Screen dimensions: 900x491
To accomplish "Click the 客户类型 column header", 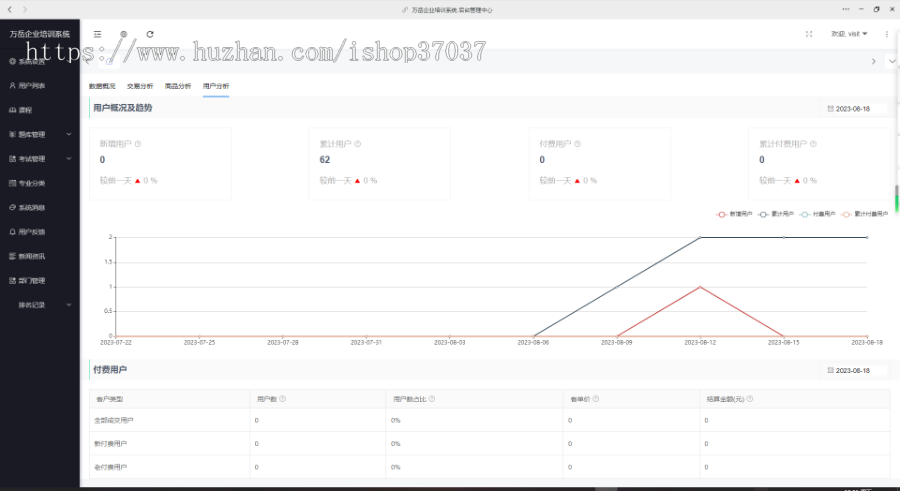I will 110,399.
